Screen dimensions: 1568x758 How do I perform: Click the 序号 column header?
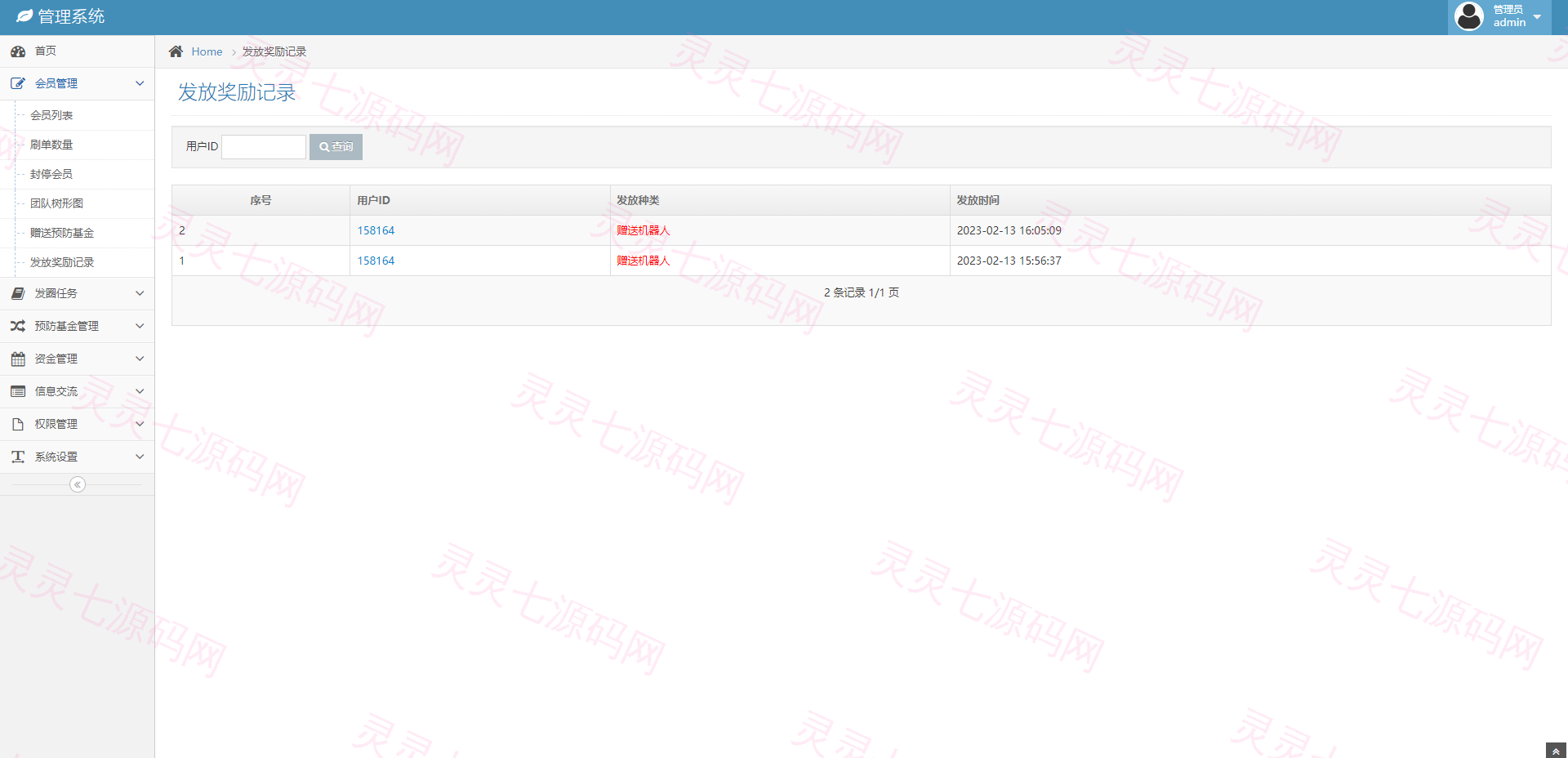(x=261, y=200)
